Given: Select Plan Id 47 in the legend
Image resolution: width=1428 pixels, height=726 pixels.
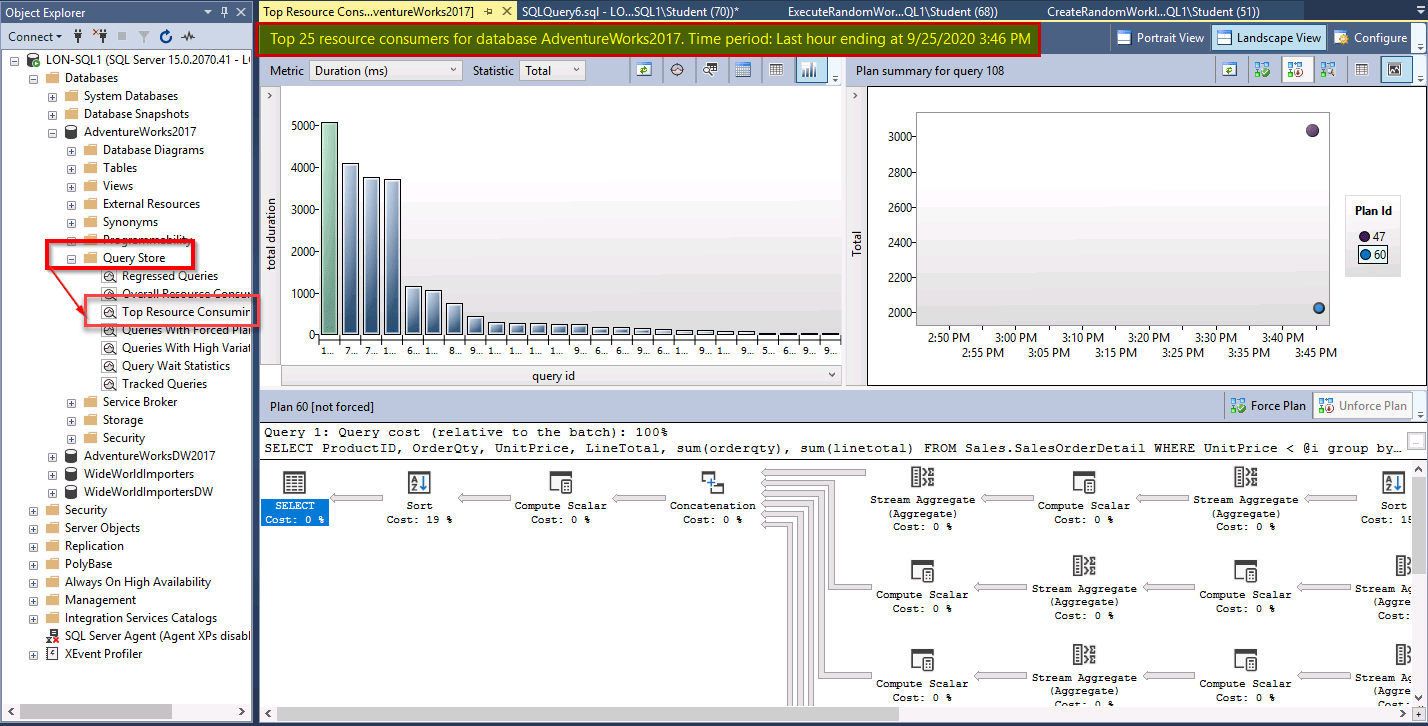Looking at the screenshot, I should [x=1369, y=236].
